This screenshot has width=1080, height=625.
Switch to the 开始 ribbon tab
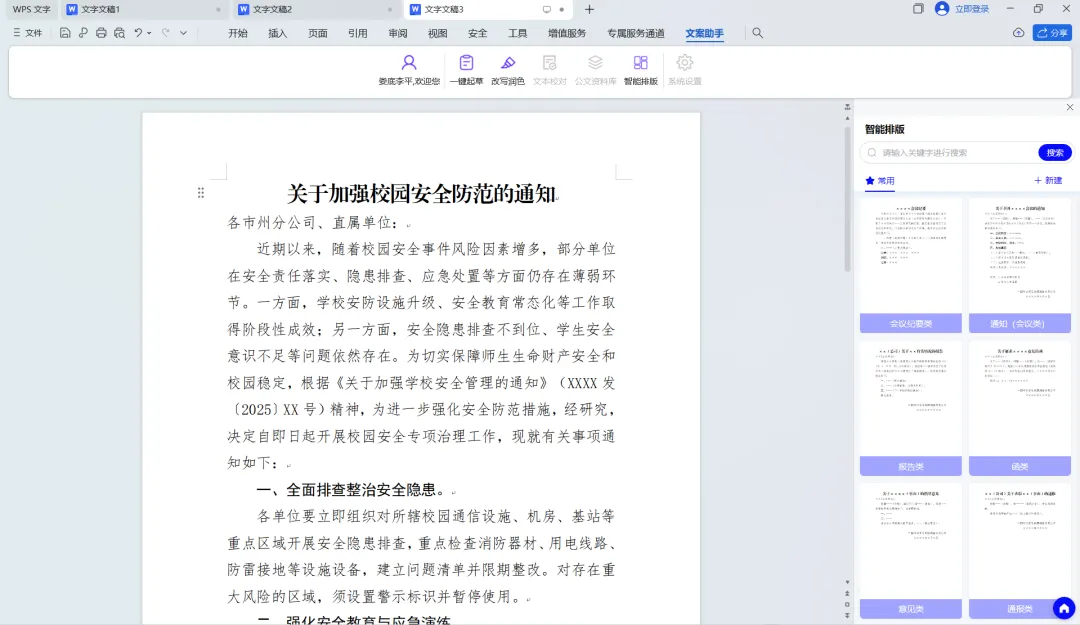[238, 33]
